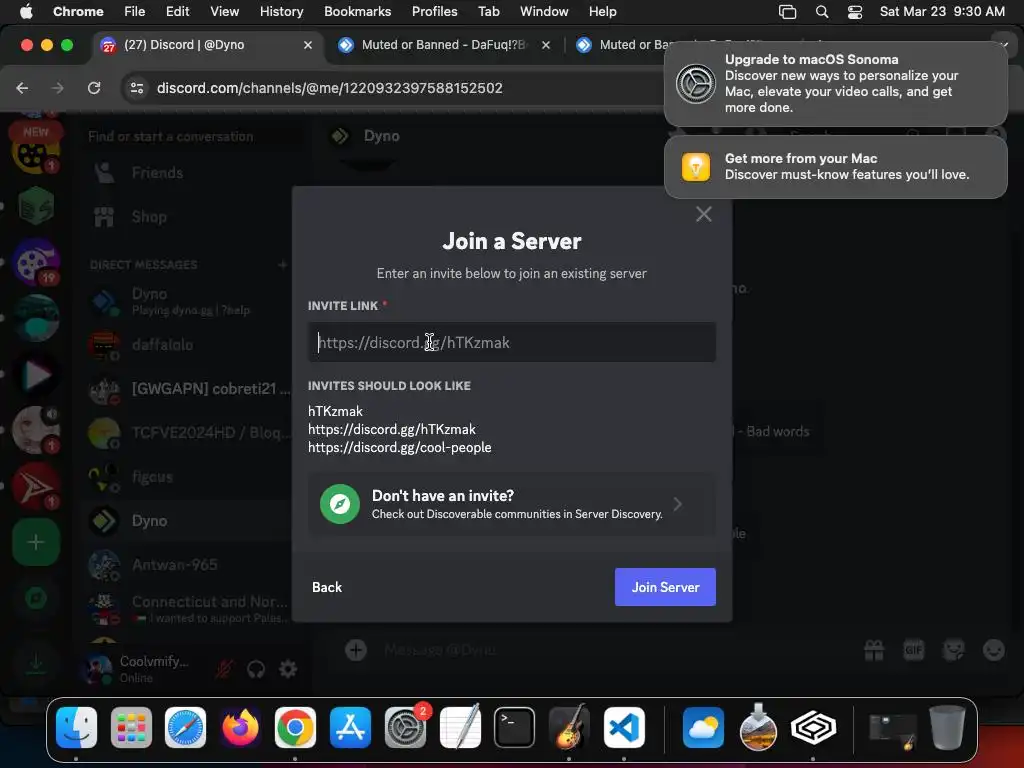
Task: Open the gift Nitro icon
Action: [874, 650]
